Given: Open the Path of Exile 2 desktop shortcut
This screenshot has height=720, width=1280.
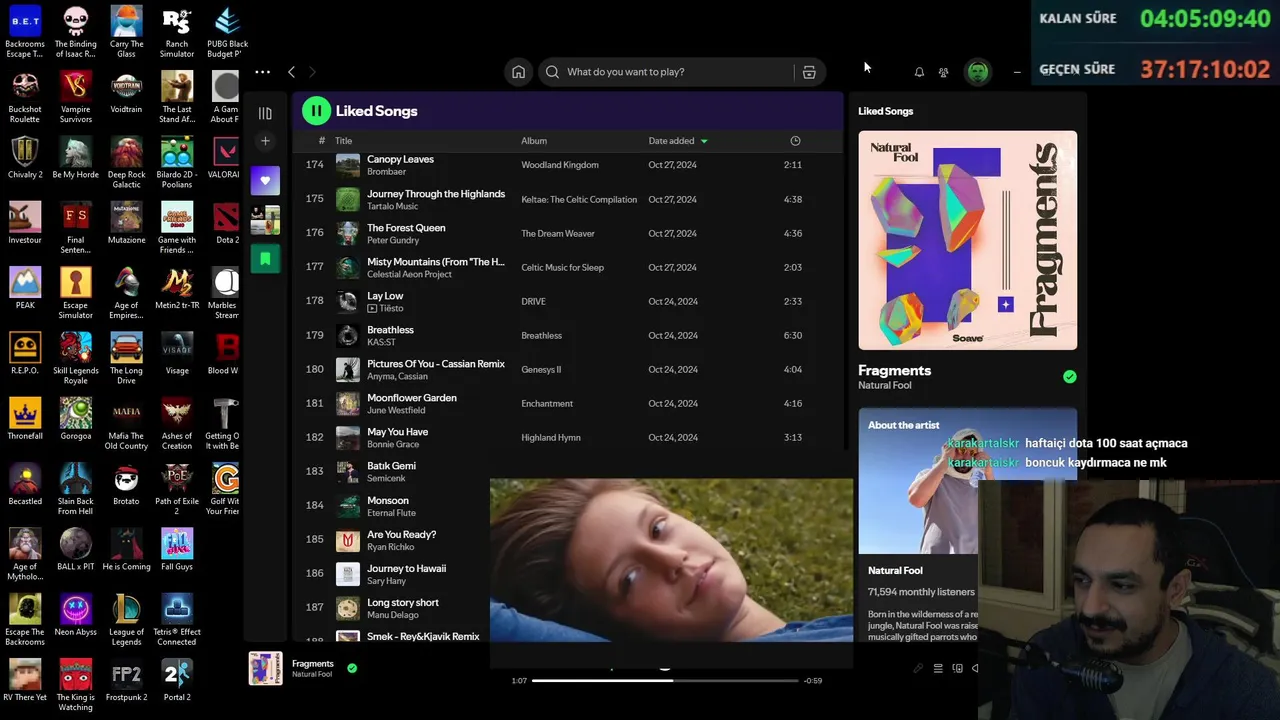Looking at the screenshot, I should click(177, 489).
